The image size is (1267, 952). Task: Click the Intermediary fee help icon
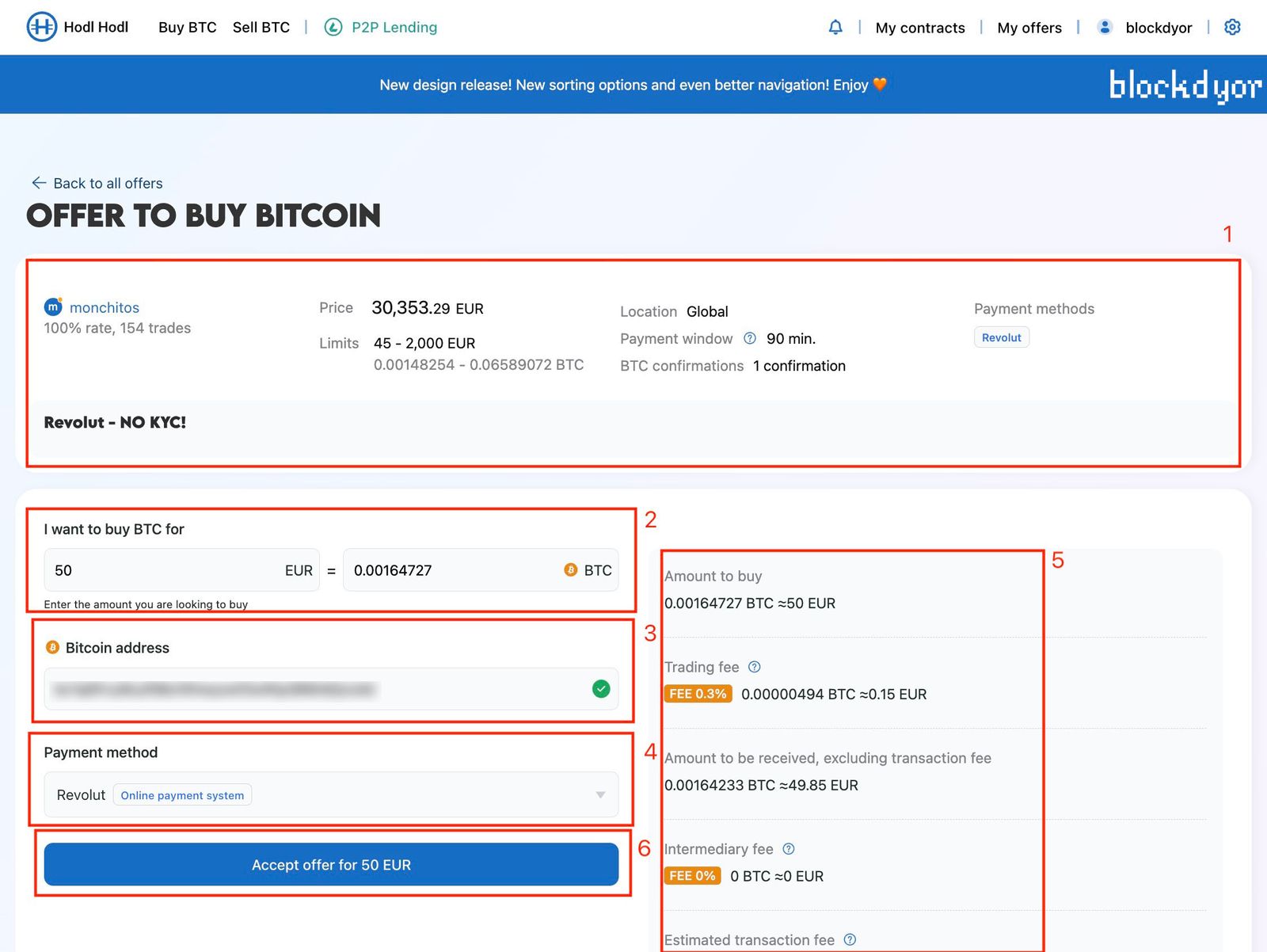tap(788, 848)
